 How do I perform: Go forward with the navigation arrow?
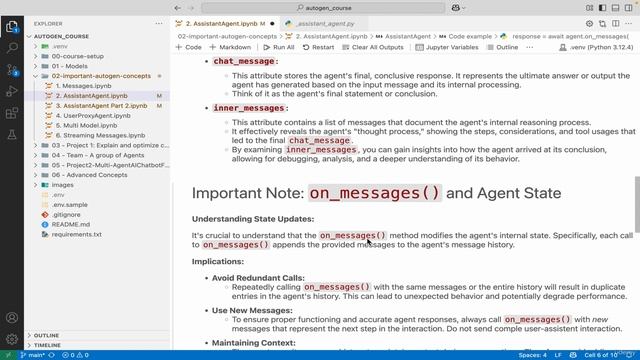point(191,8)
